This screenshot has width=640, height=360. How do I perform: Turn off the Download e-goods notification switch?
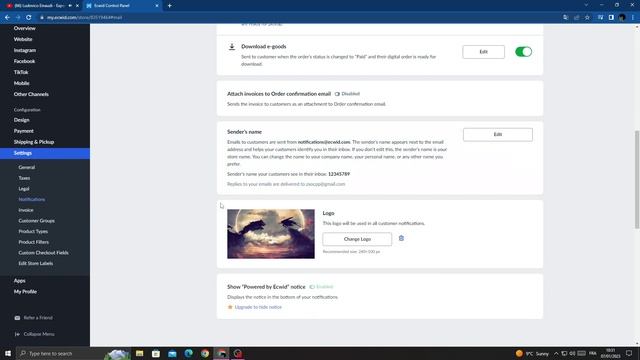click(523, 52)
